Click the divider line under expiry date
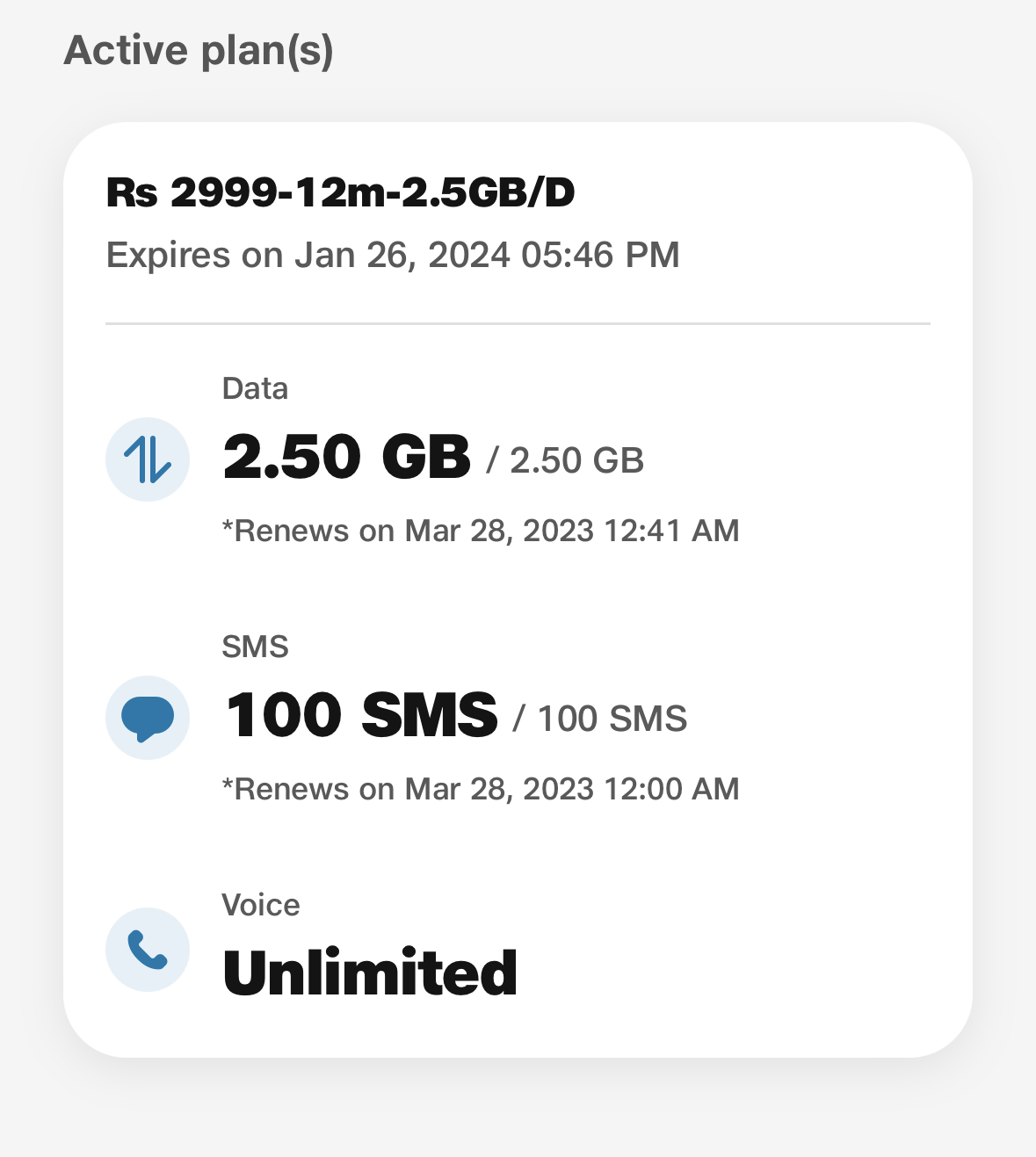Image resolution: width=1036 pixels, height=1157 pixels. [x=518, y=323]
